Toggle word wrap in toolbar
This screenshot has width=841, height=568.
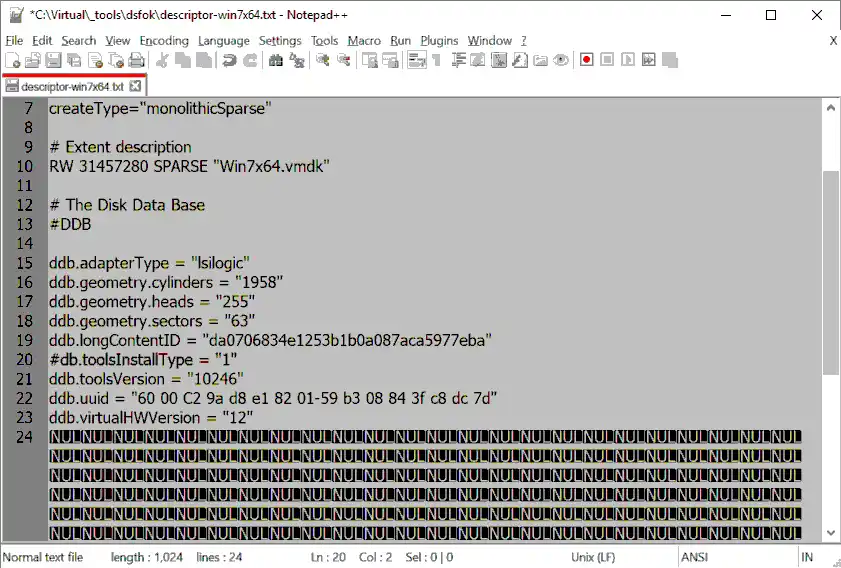pos(417,60)
